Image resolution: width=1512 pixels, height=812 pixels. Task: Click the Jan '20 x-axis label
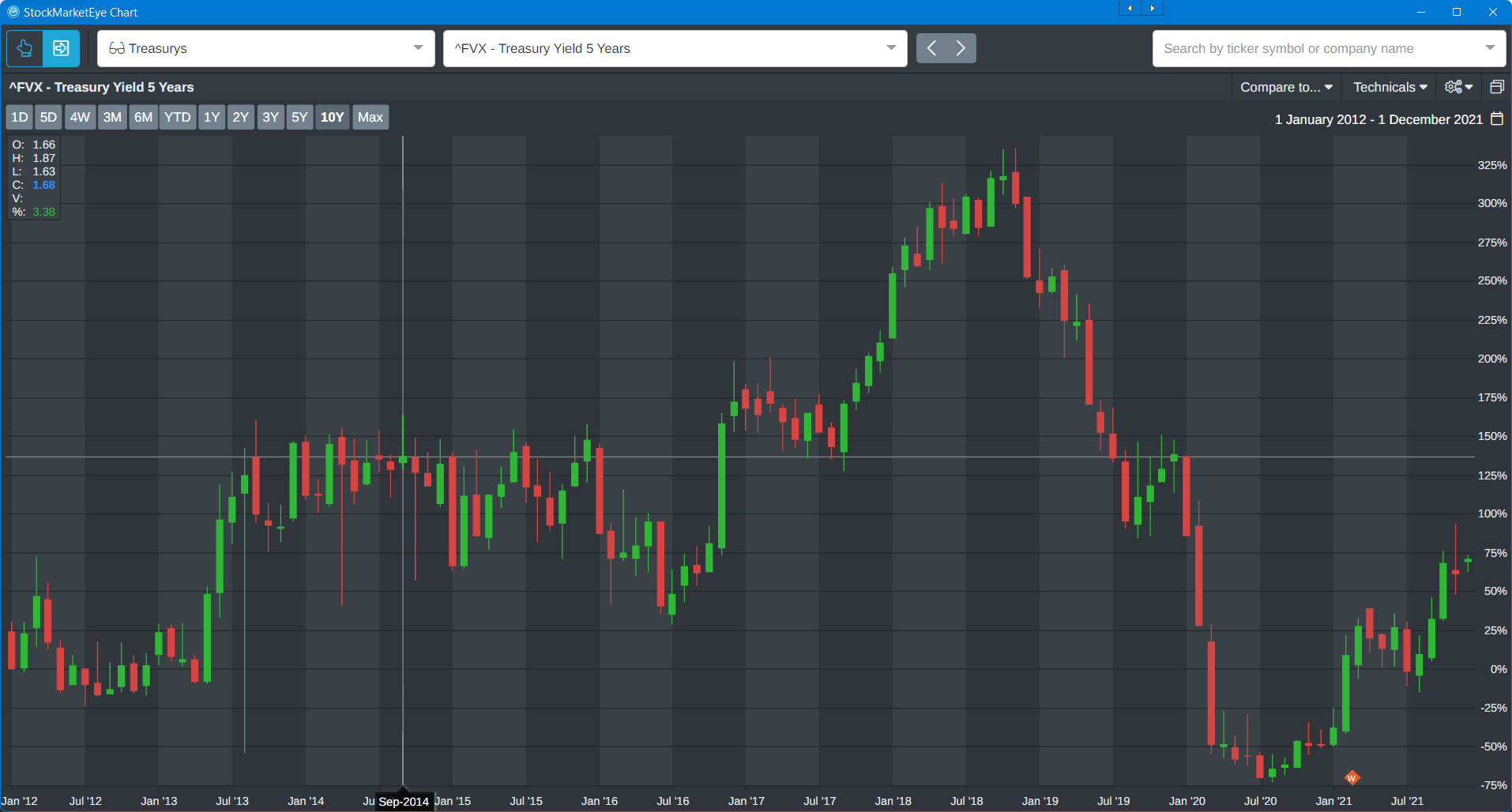1187,801
